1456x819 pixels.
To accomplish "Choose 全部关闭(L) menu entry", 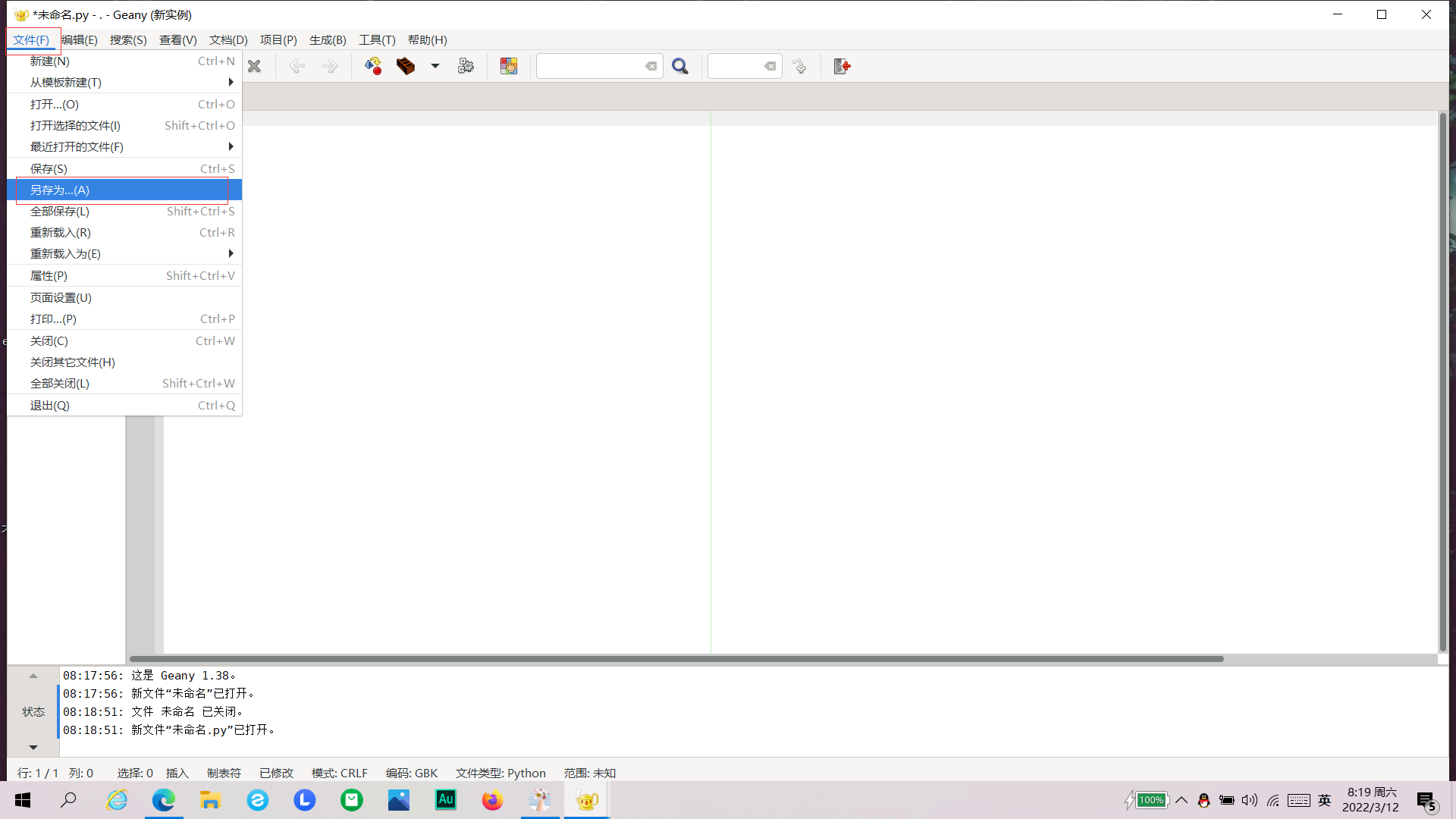I will pos(124,383).
